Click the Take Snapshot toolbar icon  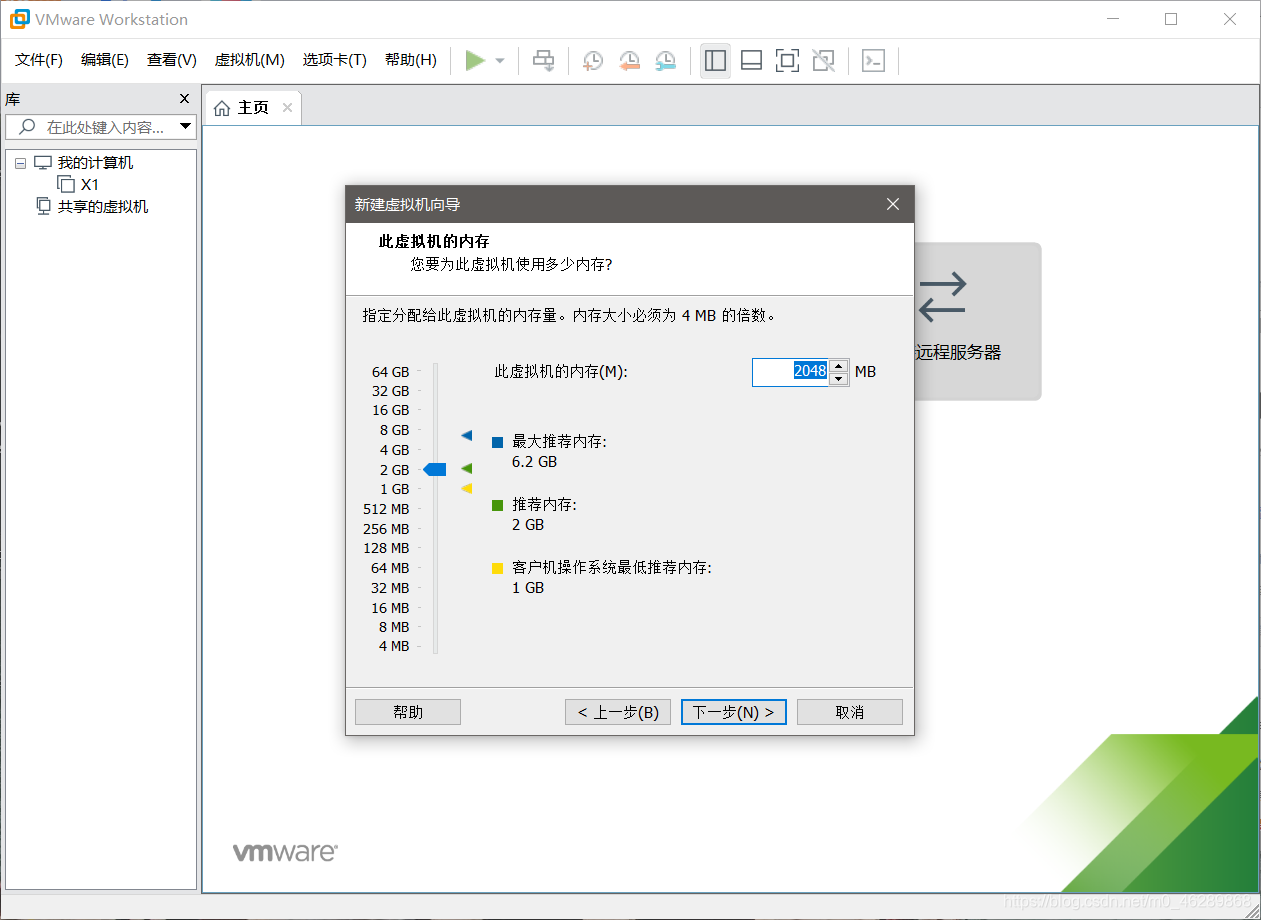(x=593, y=61)
